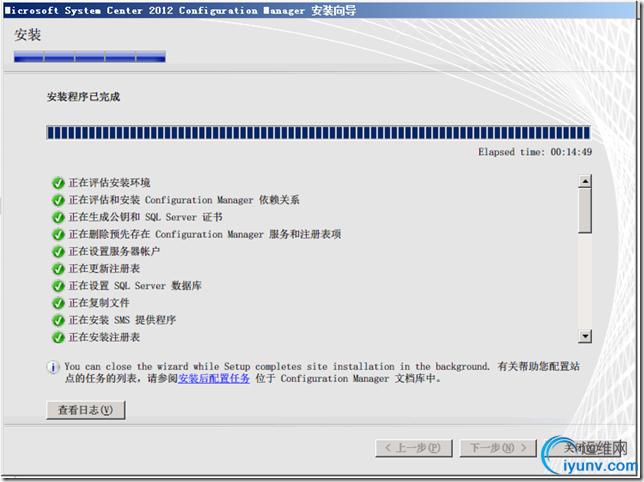Image resolution: width=644 pixels, height=482 pixels.
Task: Open the 查看日志(V) log viewer
Action: click(85, 410)
